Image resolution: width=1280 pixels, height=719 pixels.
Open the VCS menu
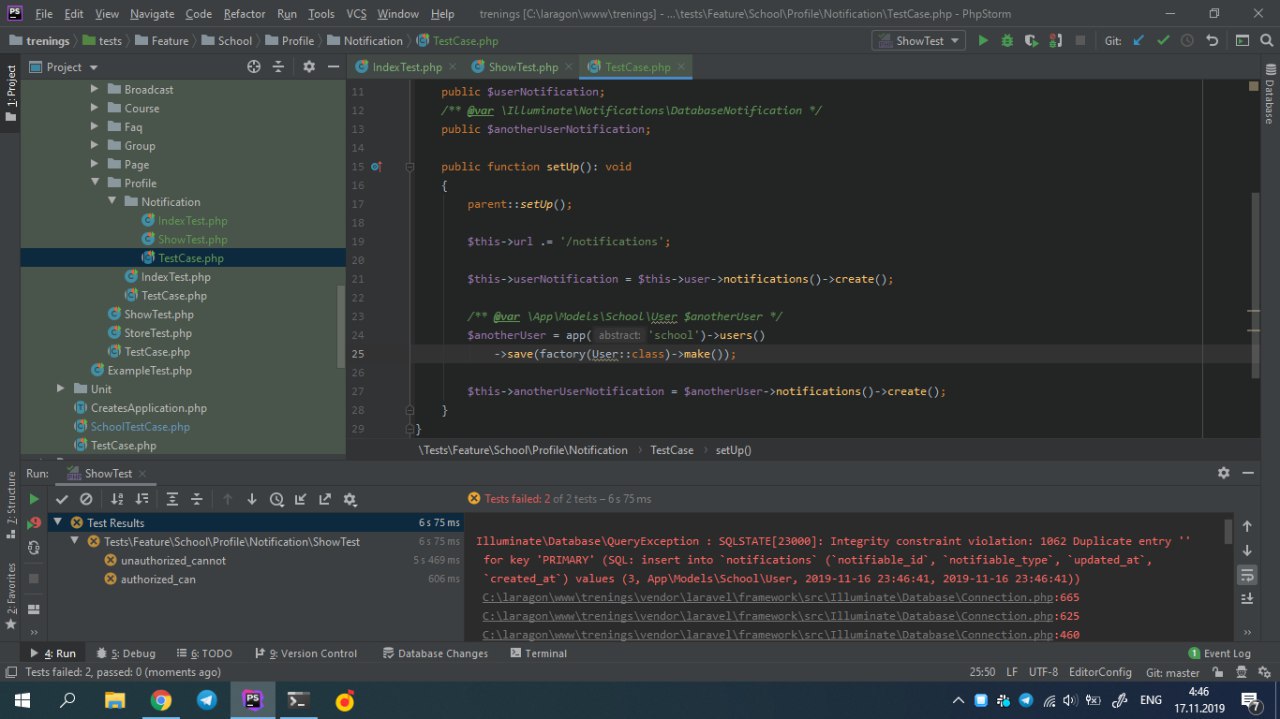356,14
